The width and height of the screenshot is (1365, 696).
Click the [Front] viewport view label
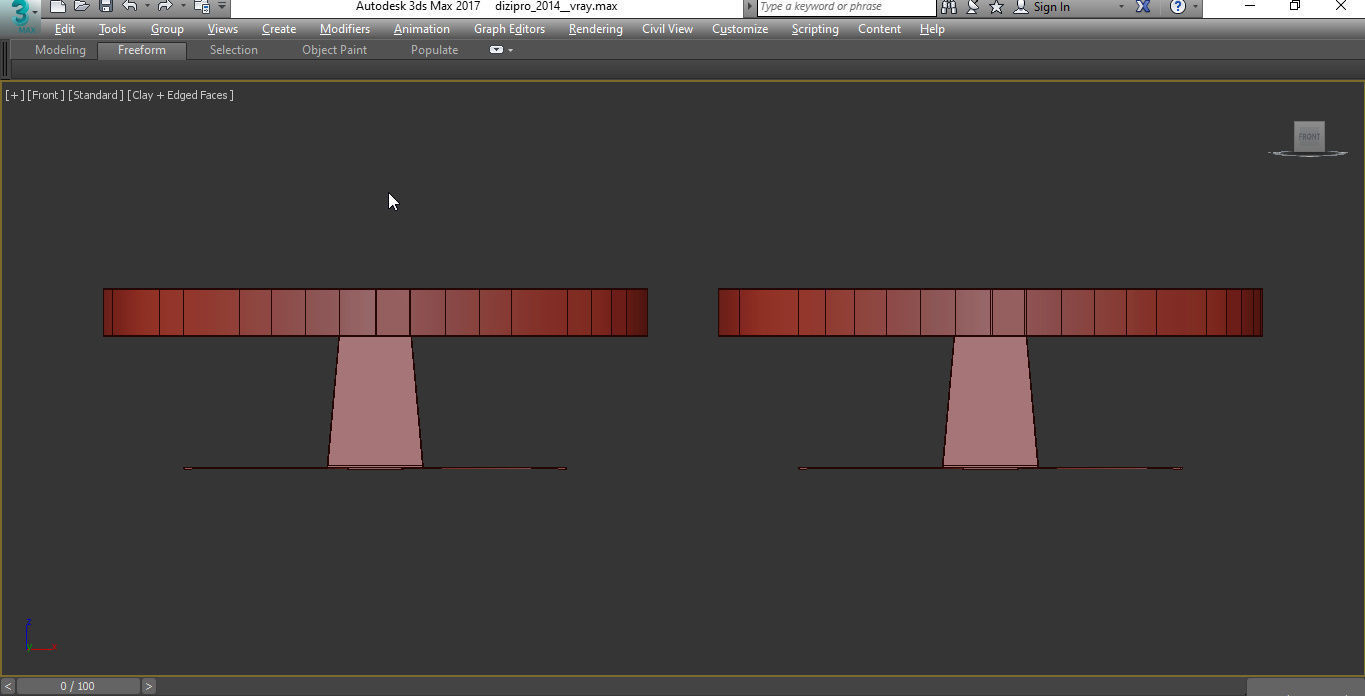pyautogui.click(x=46, y=95)
